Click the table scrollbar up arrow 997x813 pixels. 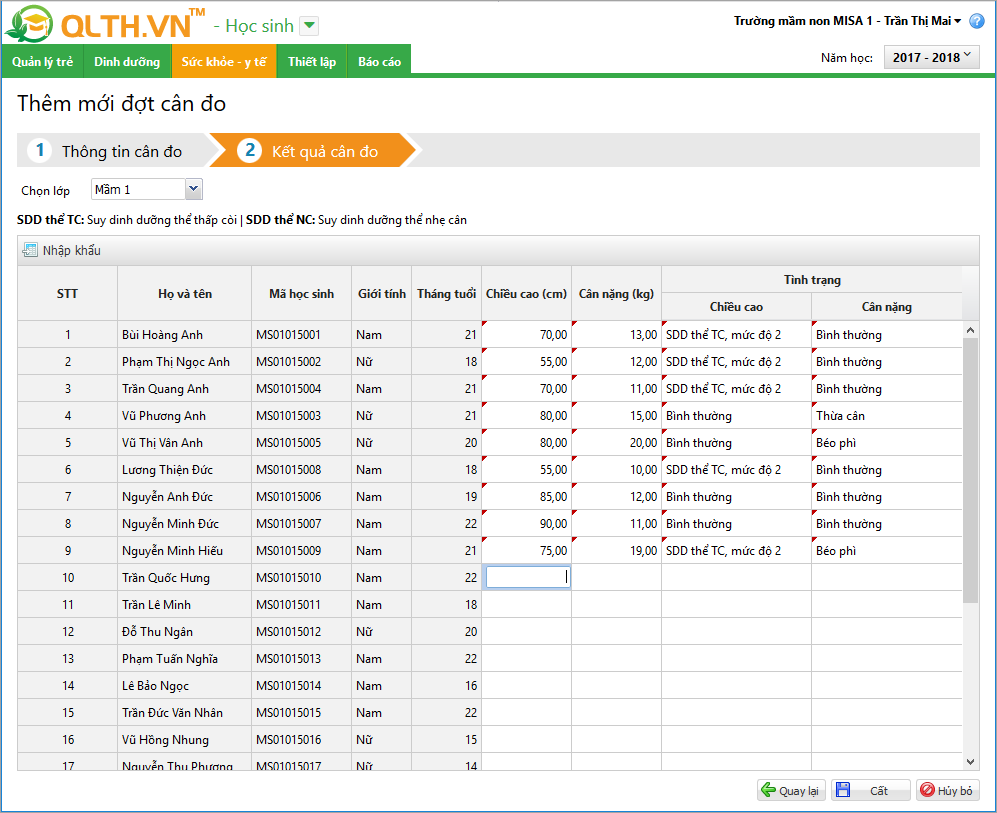pos(970,330)
